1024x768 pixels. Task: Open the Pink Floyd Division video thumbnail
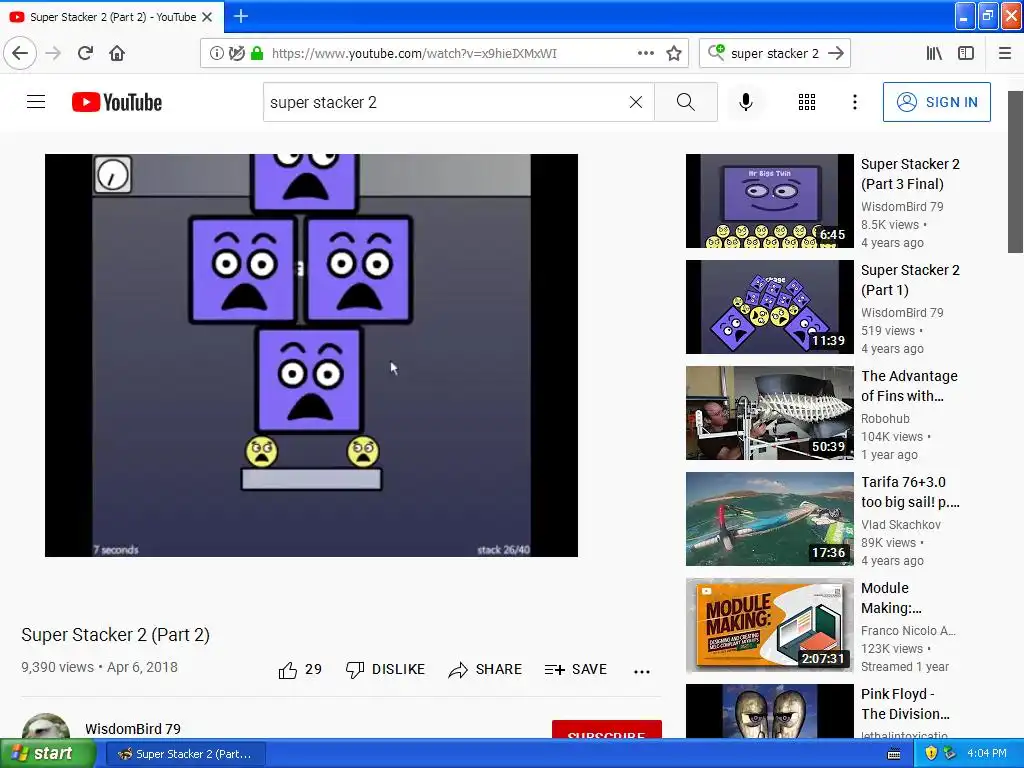tap(769, 711)
